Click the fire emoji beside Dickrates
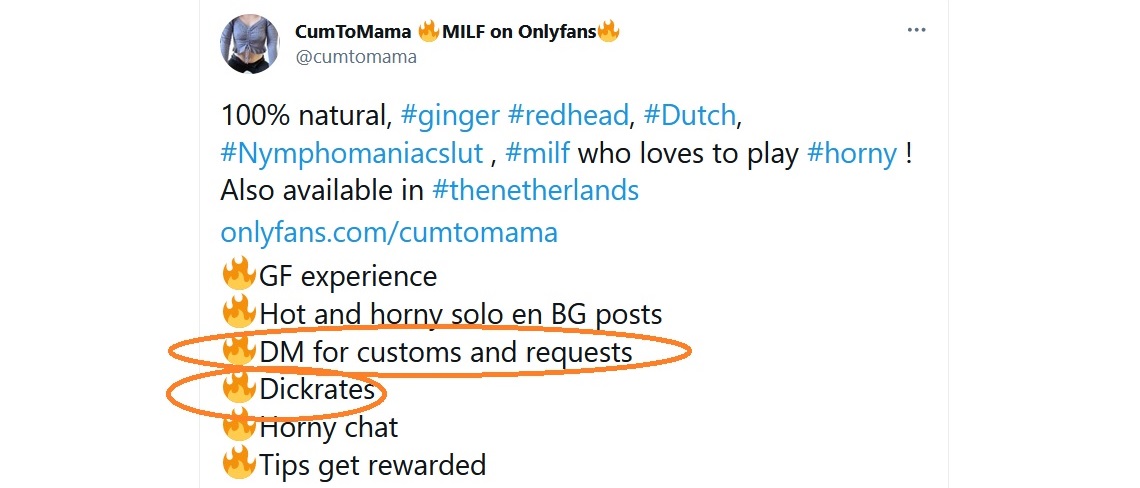This screenshot has height=488, width=1140. point(238,389)
